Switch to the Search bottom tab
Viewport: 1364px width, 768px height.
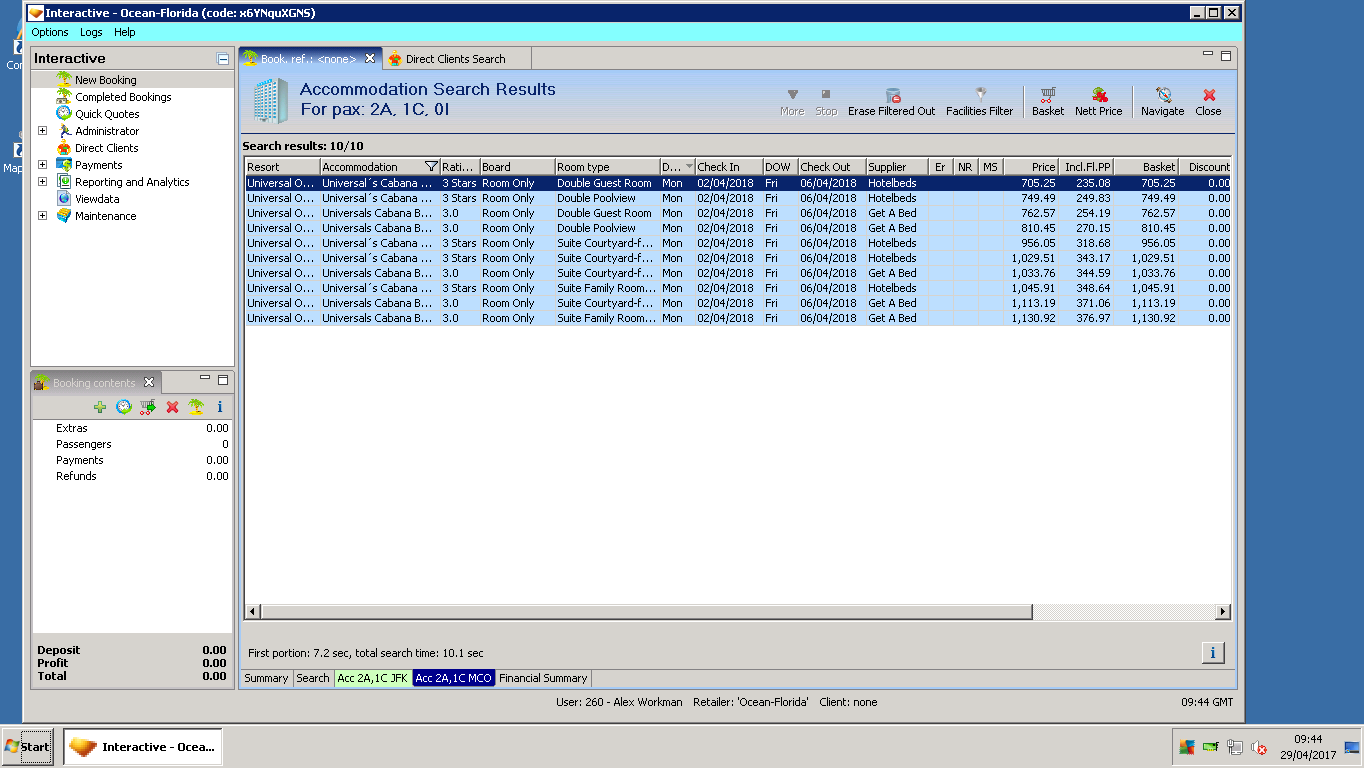(x=313, y=678)
